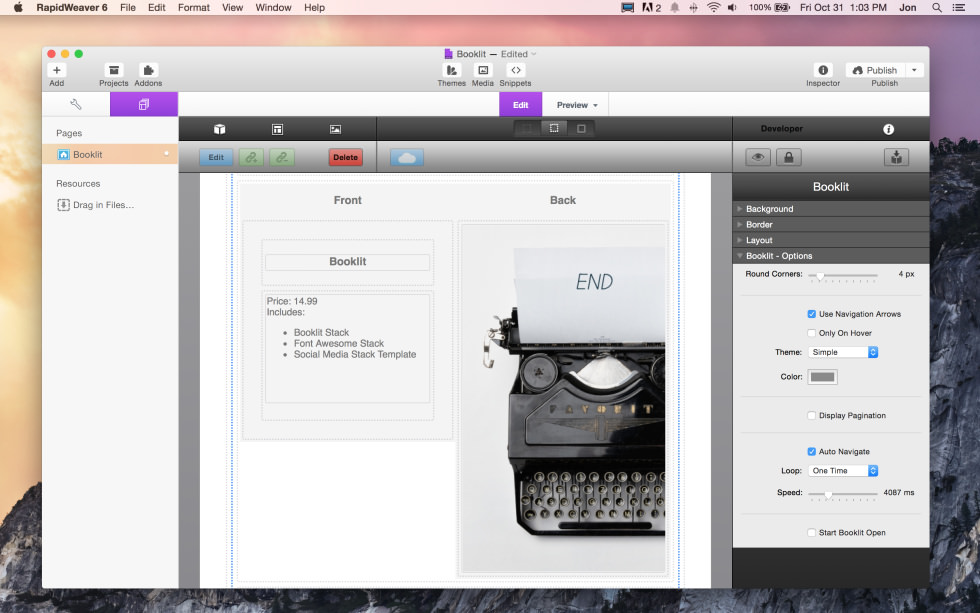
Task: Open the document title Edited dropdown
Action: (x=519, y=54)
